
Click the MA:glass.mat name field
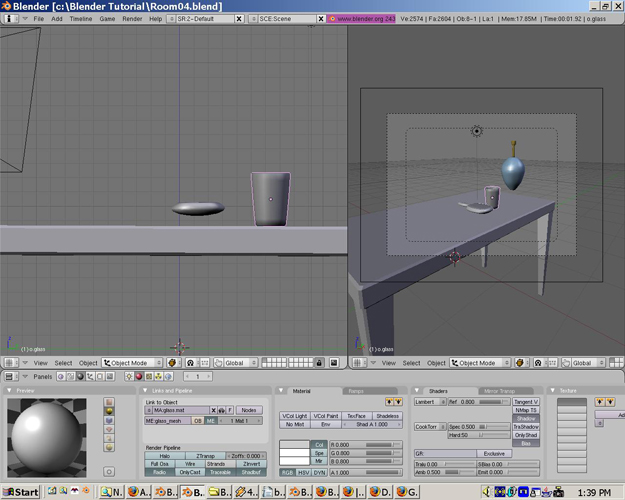coord(181,410)
